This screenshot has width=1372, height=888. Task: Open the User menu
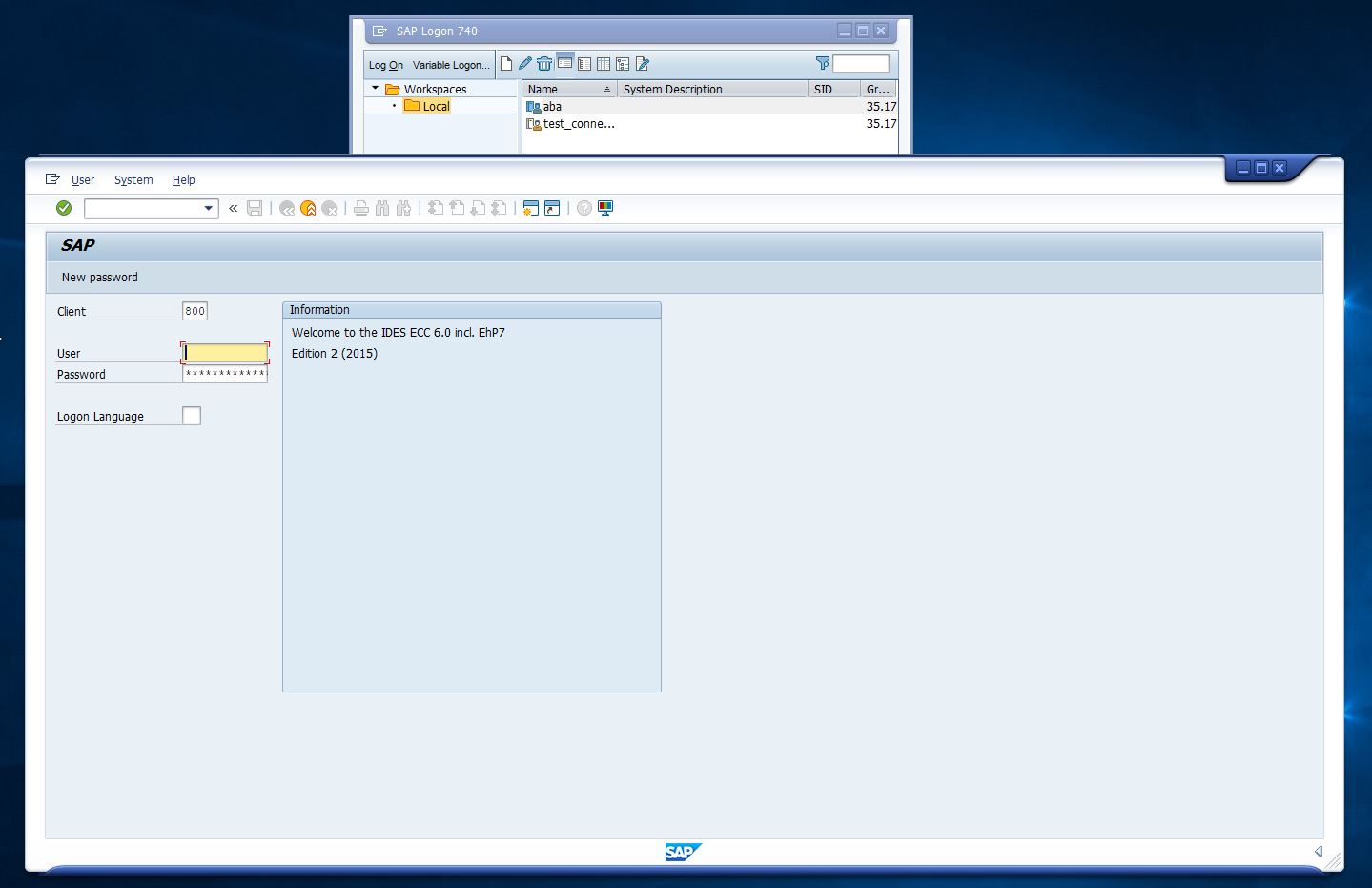click(83, 179)
